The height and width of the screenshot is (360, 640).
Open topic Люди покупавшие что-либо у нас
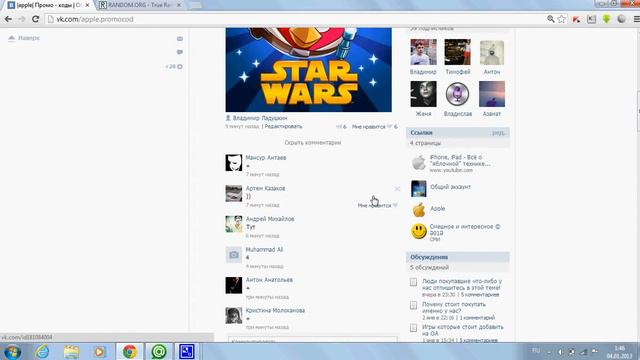(x=462, y=284)
